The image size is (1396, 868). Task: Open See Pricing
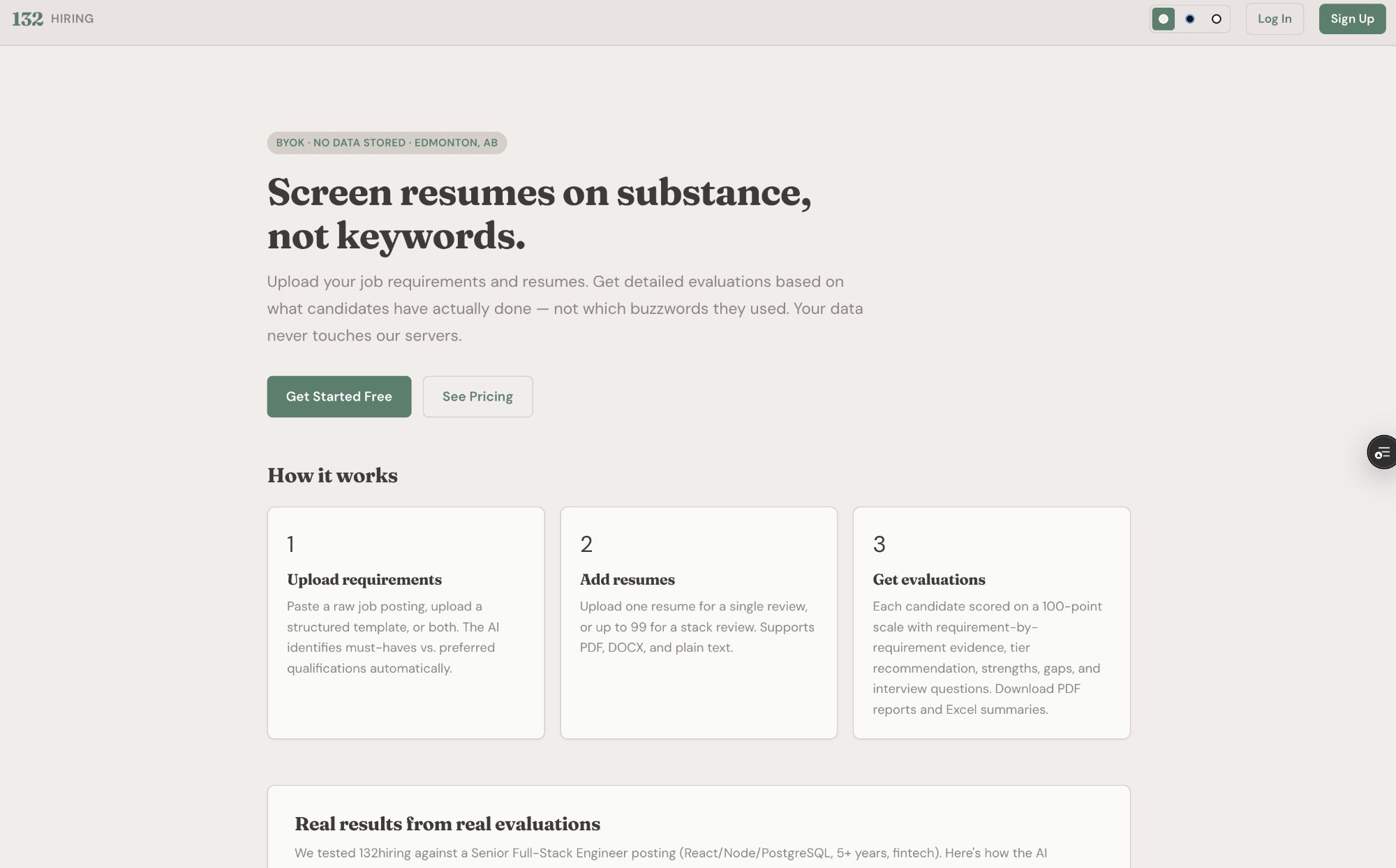tap(477, 396)
